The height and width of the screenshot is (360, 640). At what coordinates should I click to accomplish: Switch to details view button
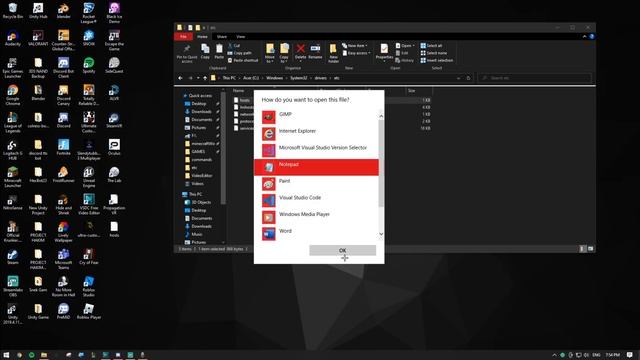[582, 249]
